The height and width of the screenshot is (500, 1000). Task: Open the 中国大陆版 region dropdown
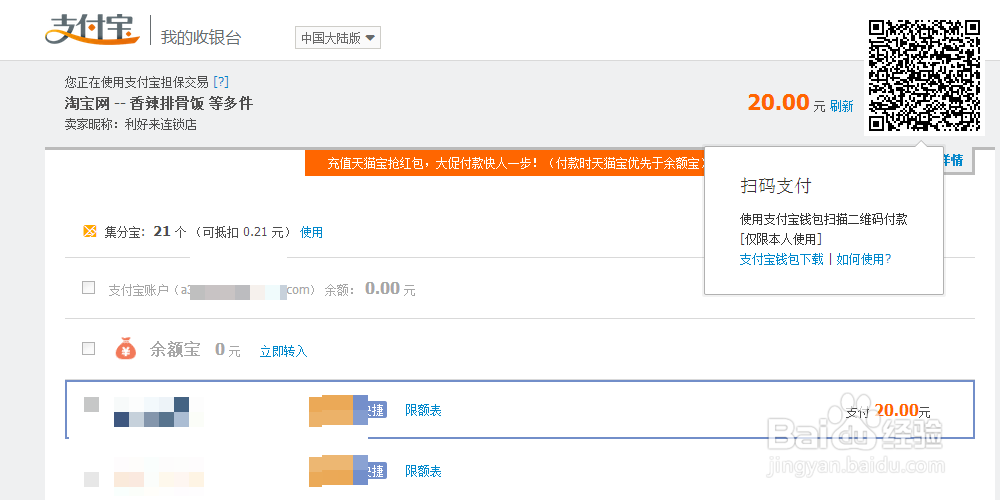click(x=338, y=38)
